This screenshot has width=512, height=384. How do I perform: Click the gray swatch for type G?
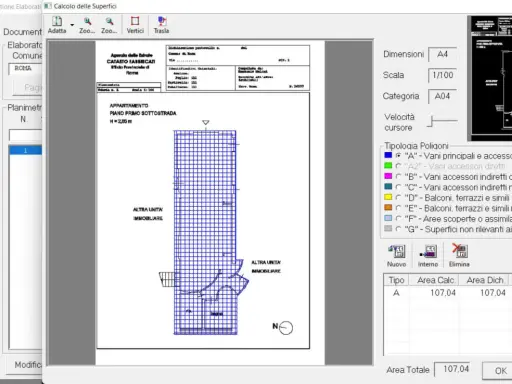[x=388, y=228]
